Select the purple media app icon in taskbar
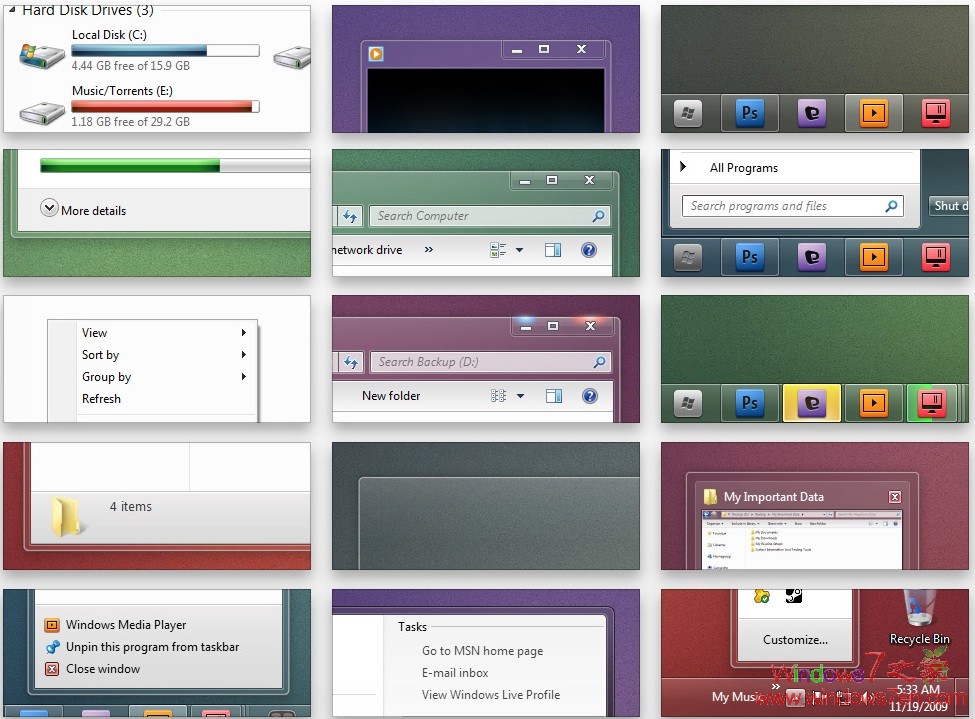975x719 pixels. coord(811,113)
